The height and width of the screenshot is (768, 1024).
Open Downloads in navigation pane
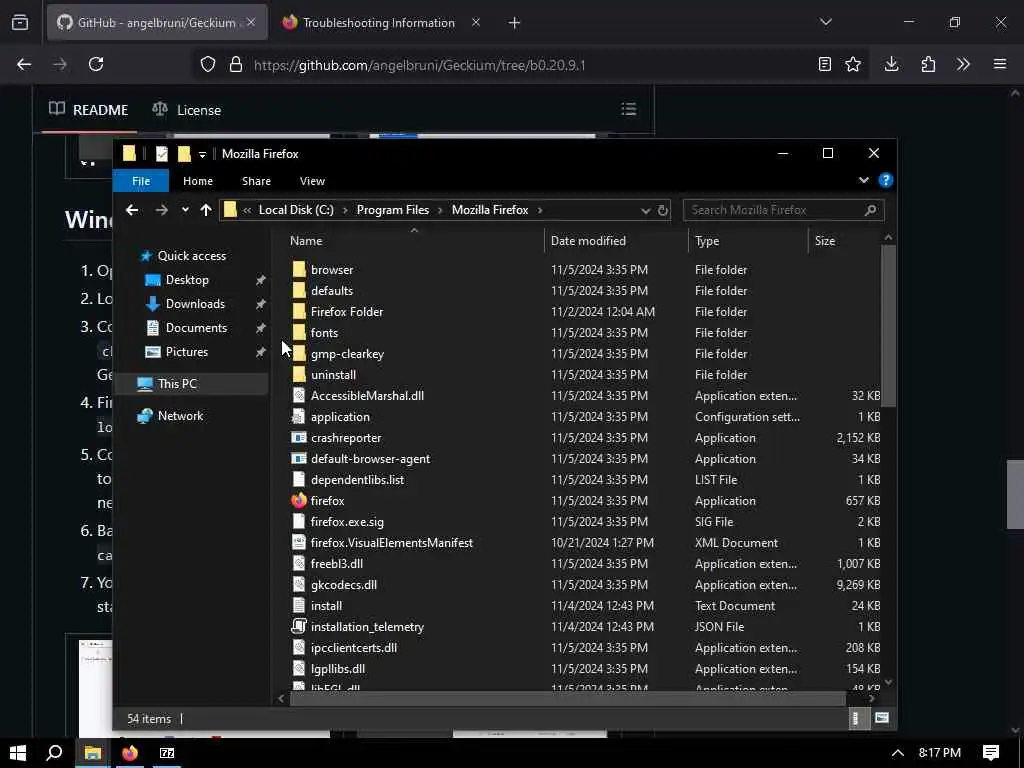click(x=195, y=304)
